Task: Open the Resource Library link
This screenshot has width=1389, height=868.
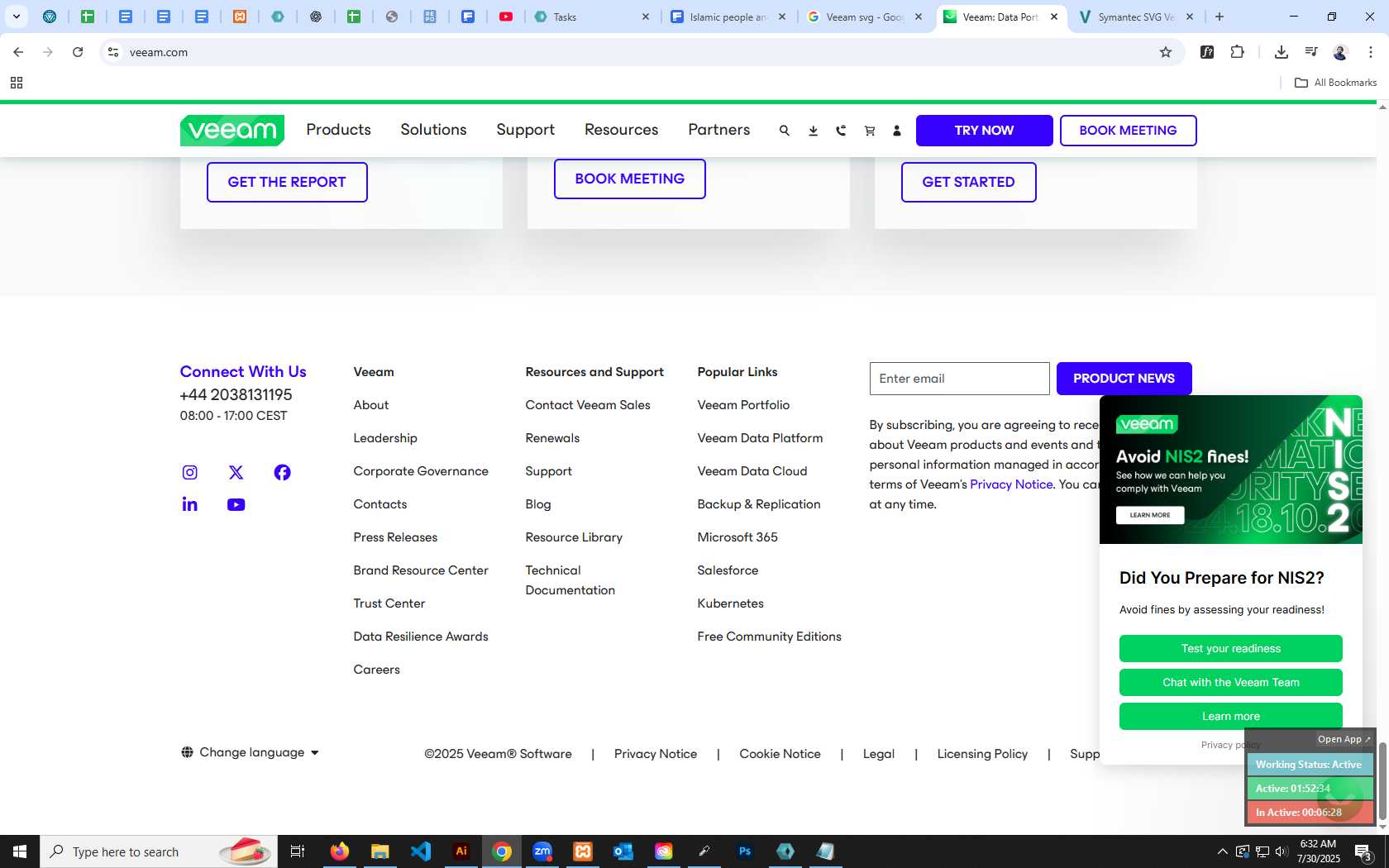Action: (x=574, y=537)
